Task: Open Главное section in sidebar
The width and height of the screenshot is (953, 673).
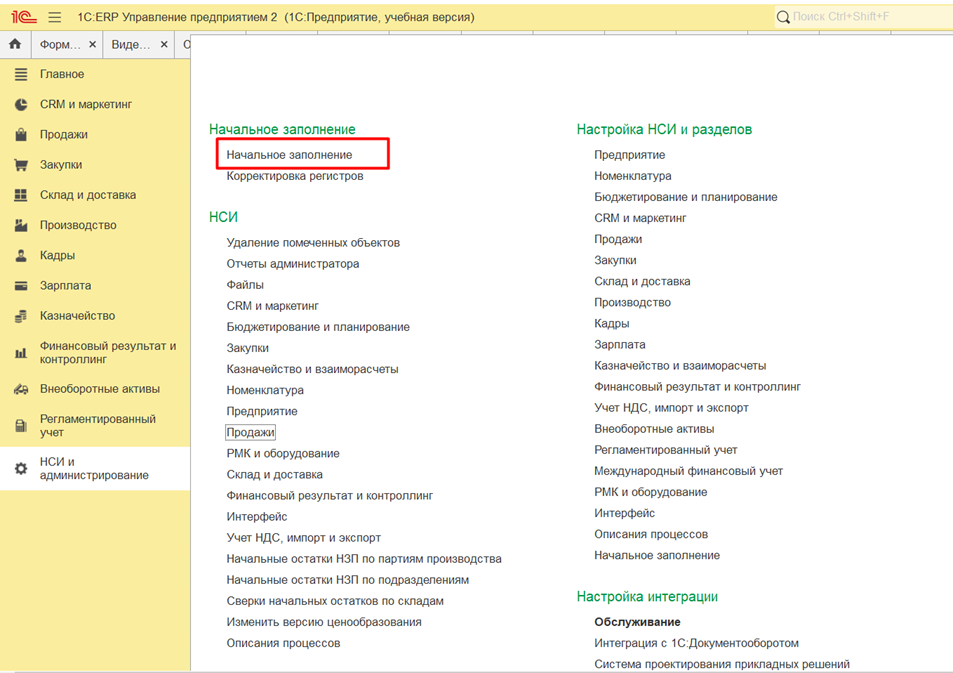Action: [62, 74]
